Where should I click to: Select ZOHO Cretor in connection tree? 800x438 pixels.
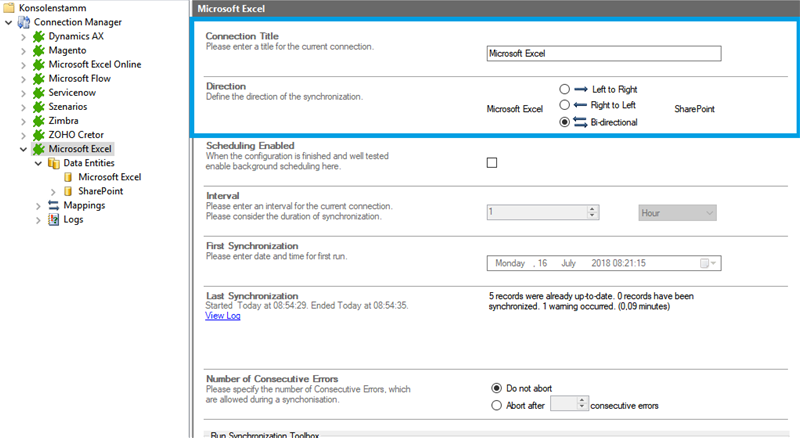click(76, 134)
